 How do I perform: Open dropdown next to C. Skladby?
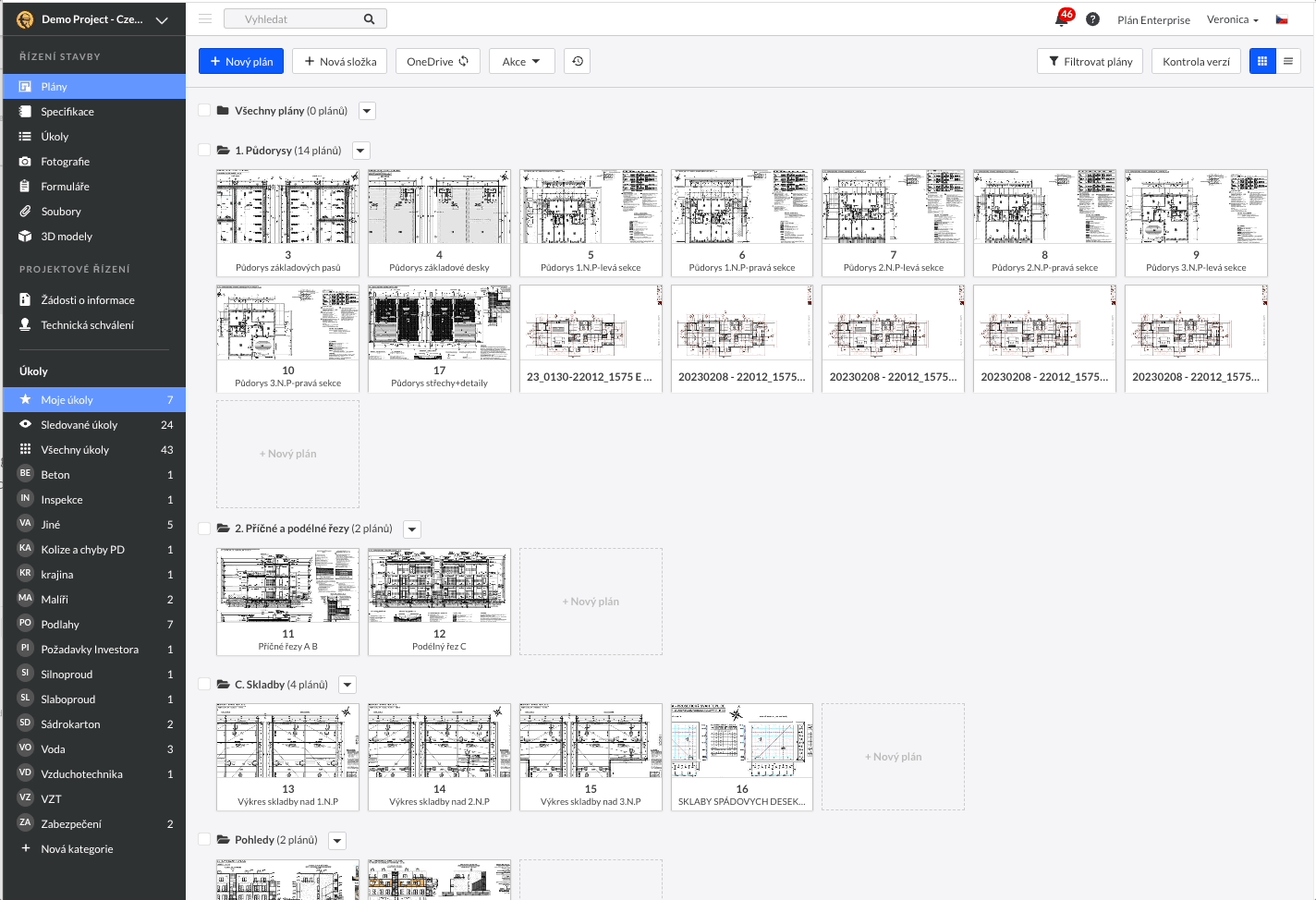point(347,685)
